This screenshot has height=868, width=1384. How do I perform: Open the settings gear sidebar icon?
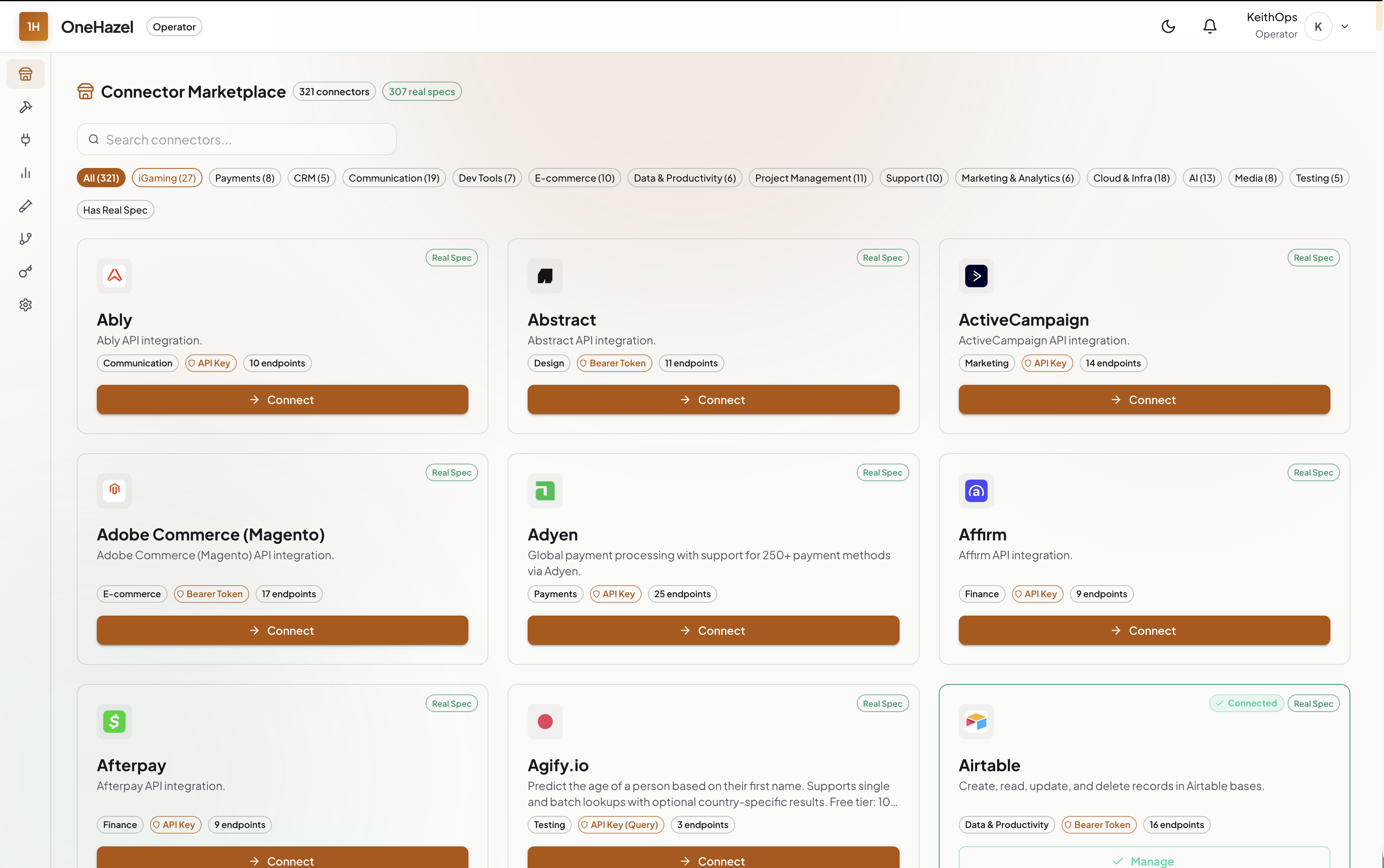tap(25, 305)
